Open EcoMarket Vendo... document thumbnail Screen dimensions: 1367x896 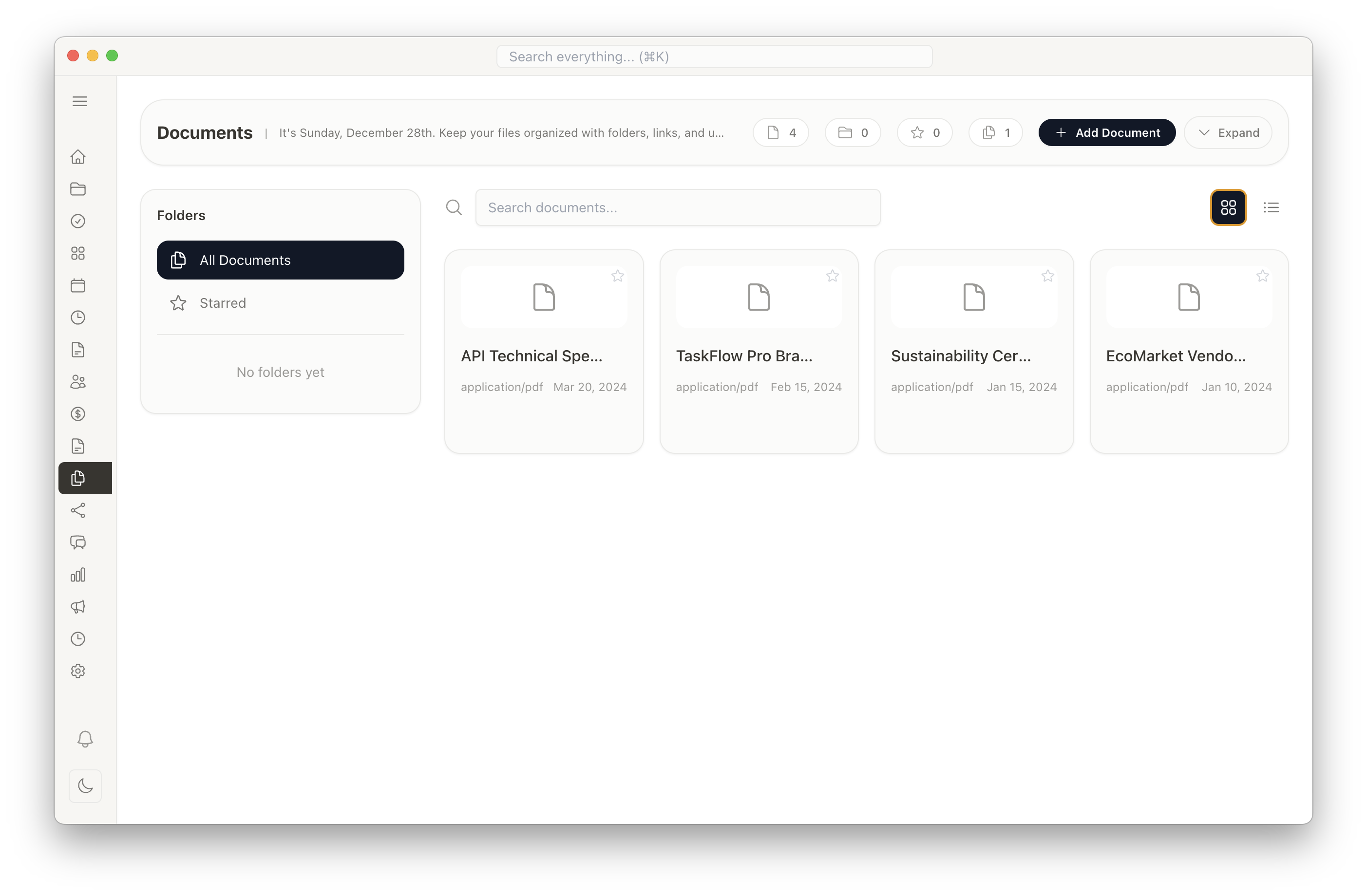[1189, 297]
